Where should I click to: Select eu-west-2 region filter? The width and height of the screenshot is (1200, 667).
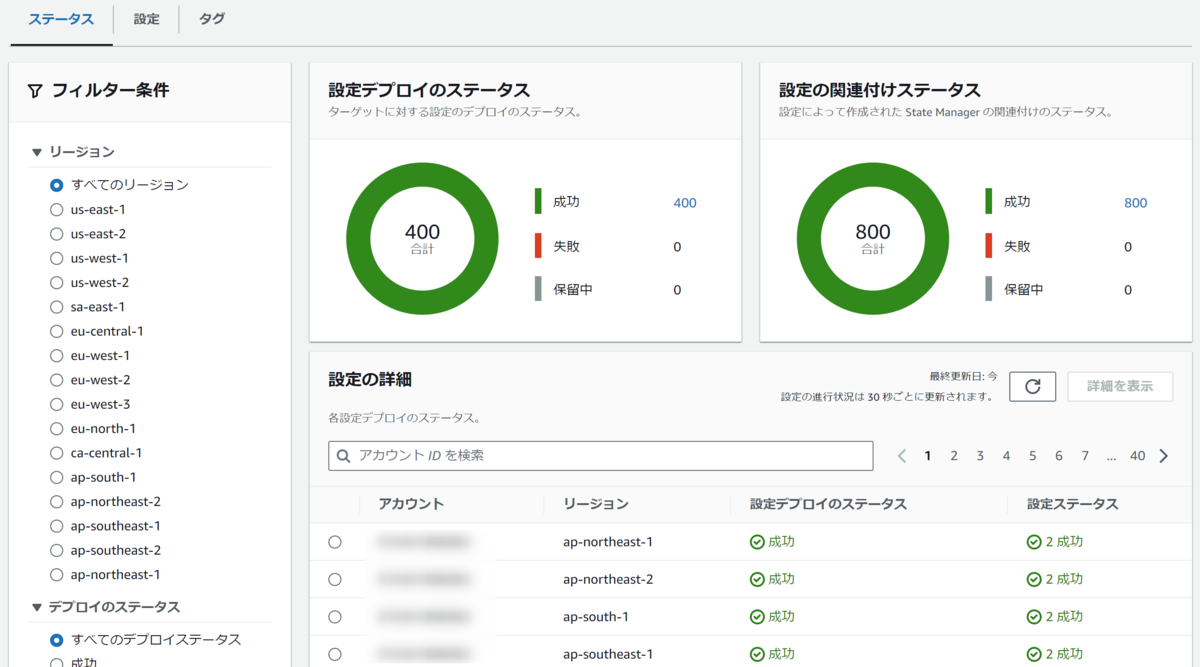(x=57, y=380)
